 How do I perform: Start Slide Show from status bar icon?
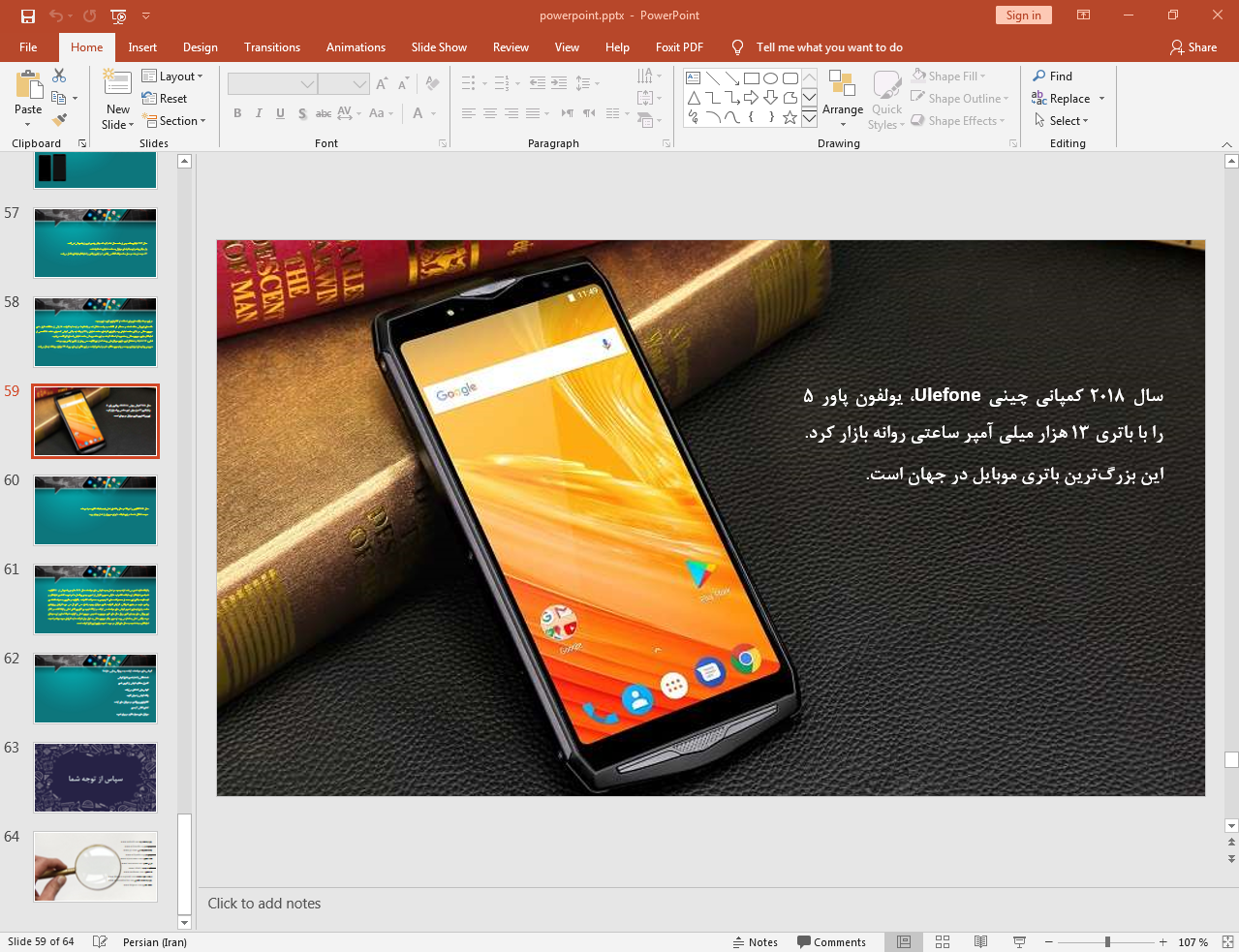coord(1019,941)
